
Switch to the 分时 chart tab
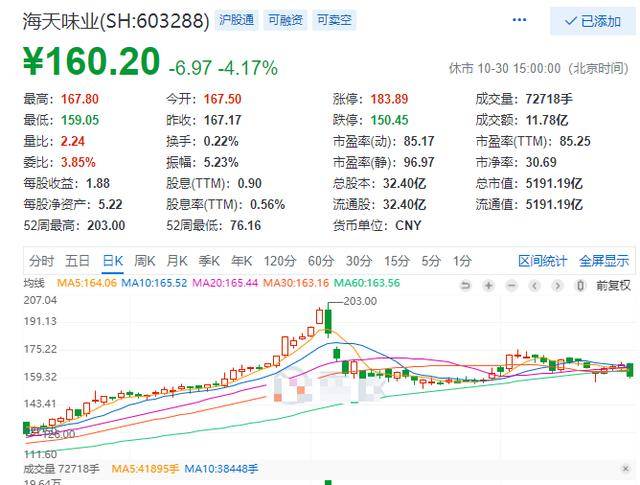point(41,260)
